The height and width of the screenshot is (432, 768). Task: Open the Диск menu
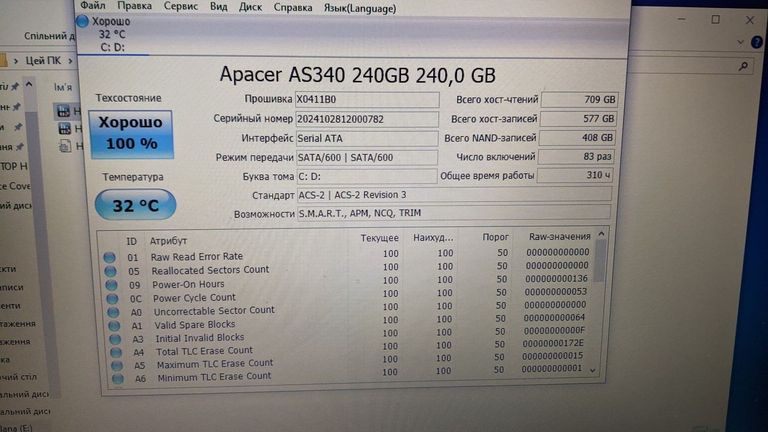(x=250, y=7)
